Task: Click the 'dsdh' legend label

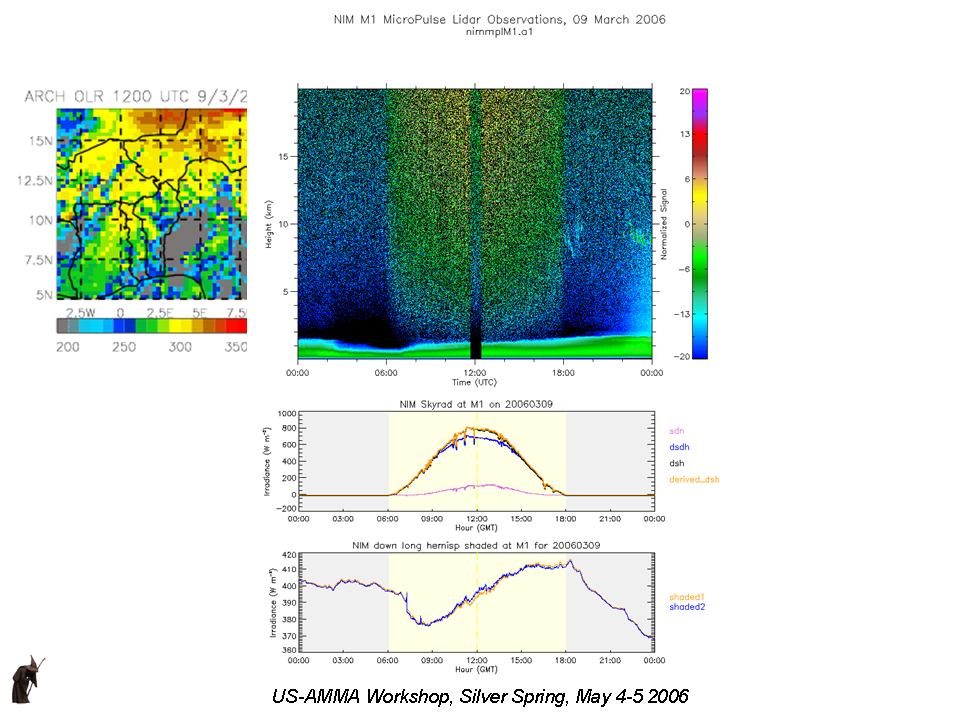Action: coord(679,447)
